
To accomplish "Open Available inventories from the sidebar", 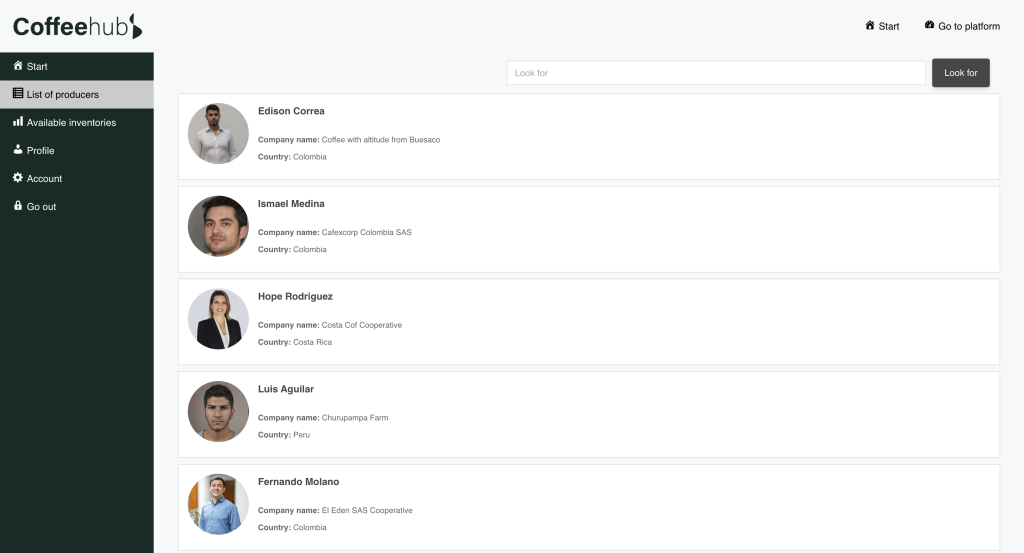I will tap(76, 122).
